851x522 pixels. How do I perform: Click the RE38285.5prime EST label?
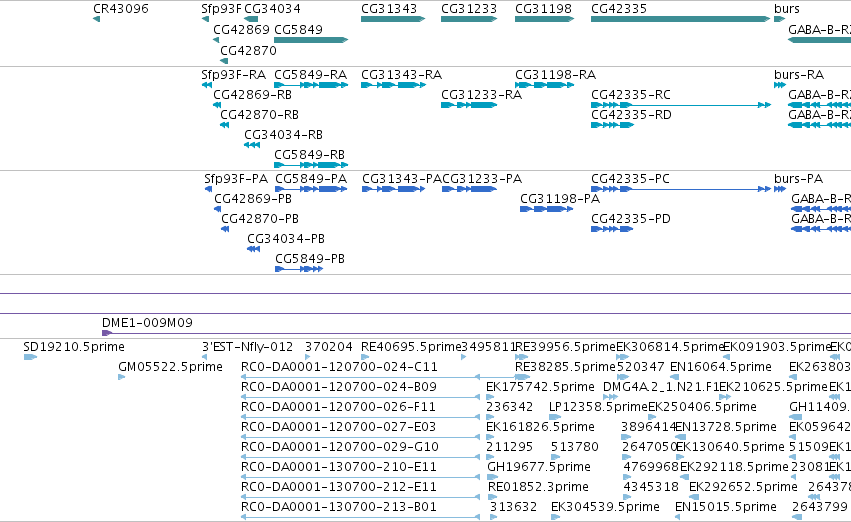tap(565, 367)
